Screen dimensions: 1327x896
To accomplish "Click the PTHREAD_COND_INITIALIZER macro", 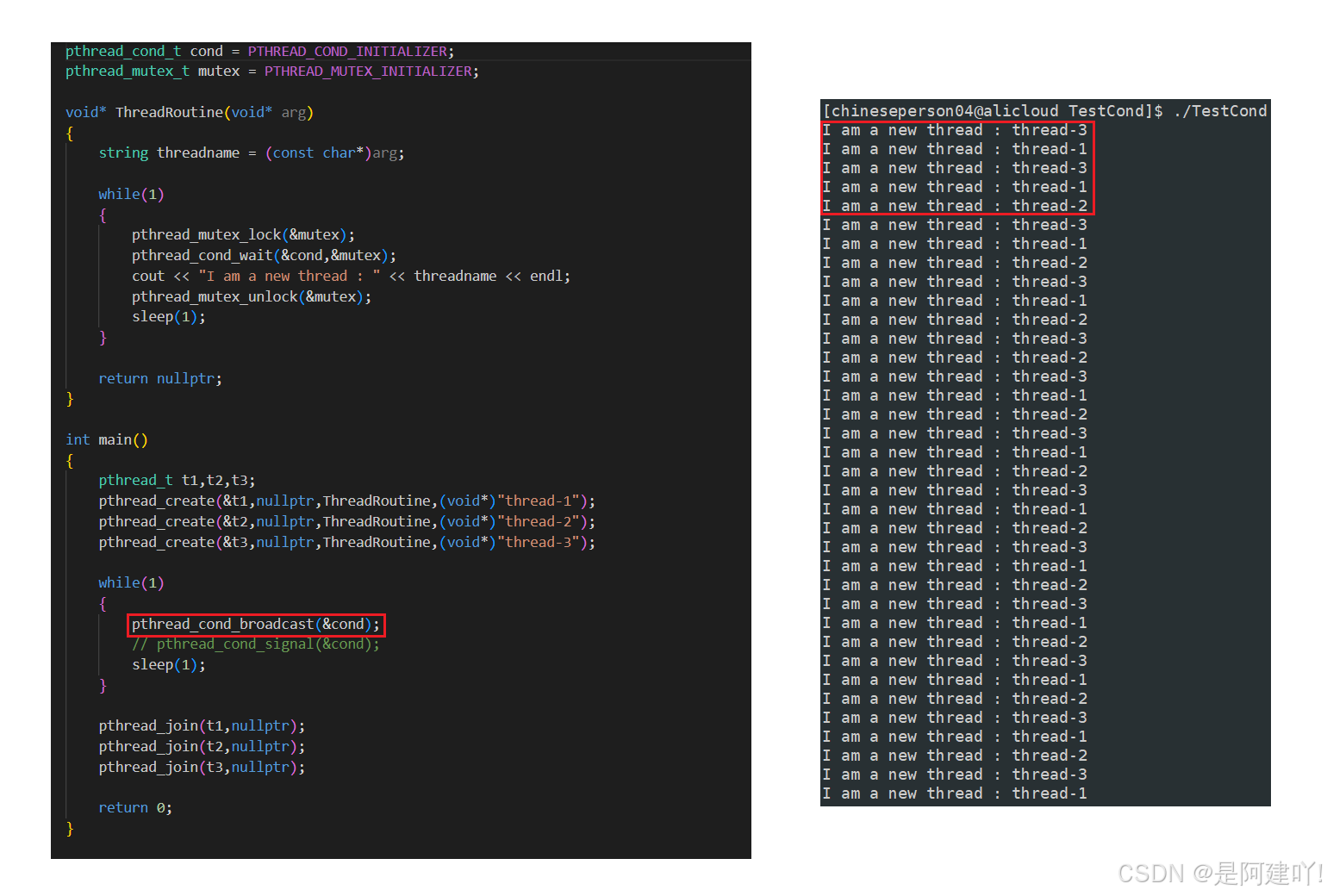I will [347, 52].
